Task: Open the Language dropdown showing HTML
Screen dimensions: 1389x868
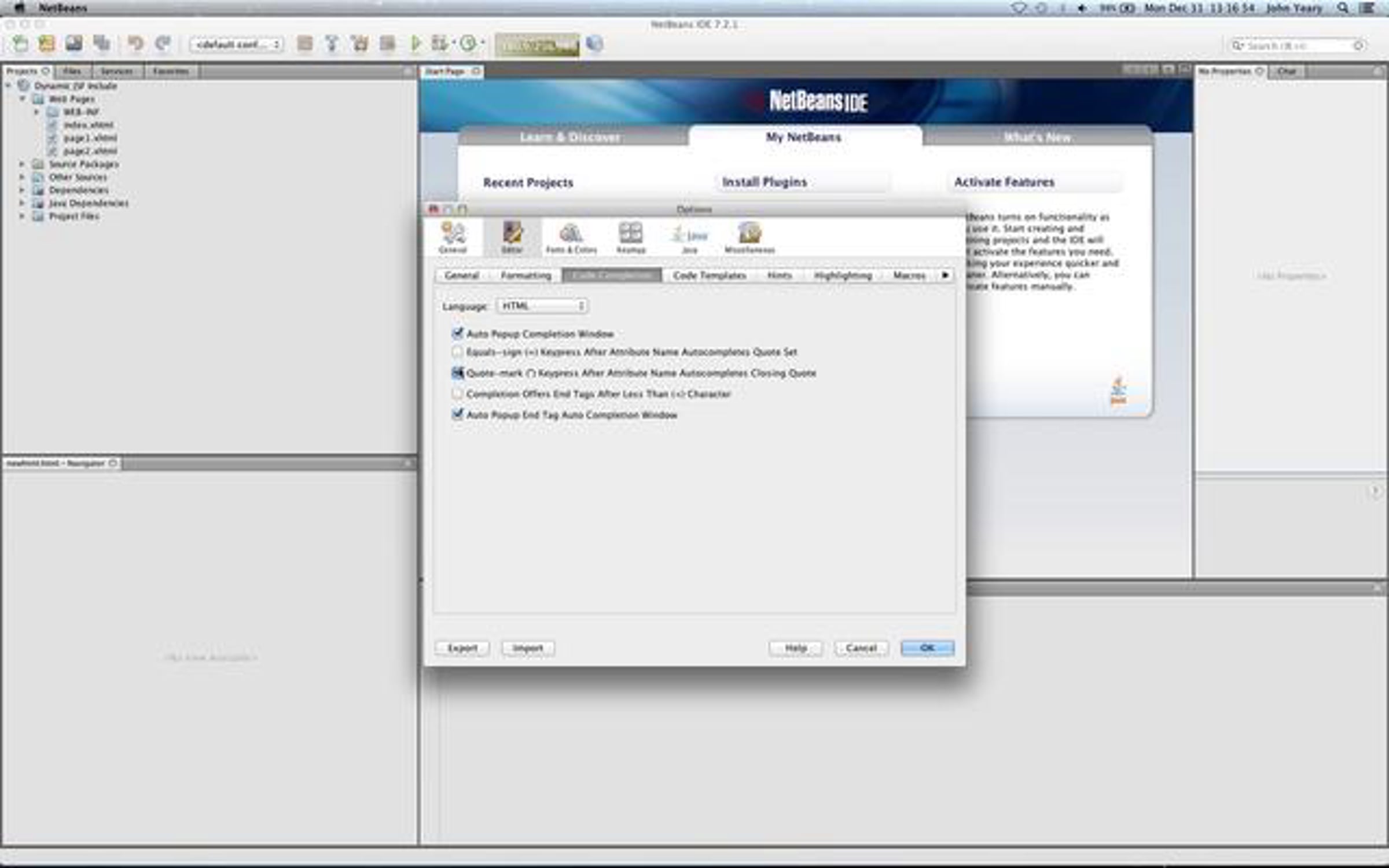Action: pyautogui.click(x=542, y=306)
